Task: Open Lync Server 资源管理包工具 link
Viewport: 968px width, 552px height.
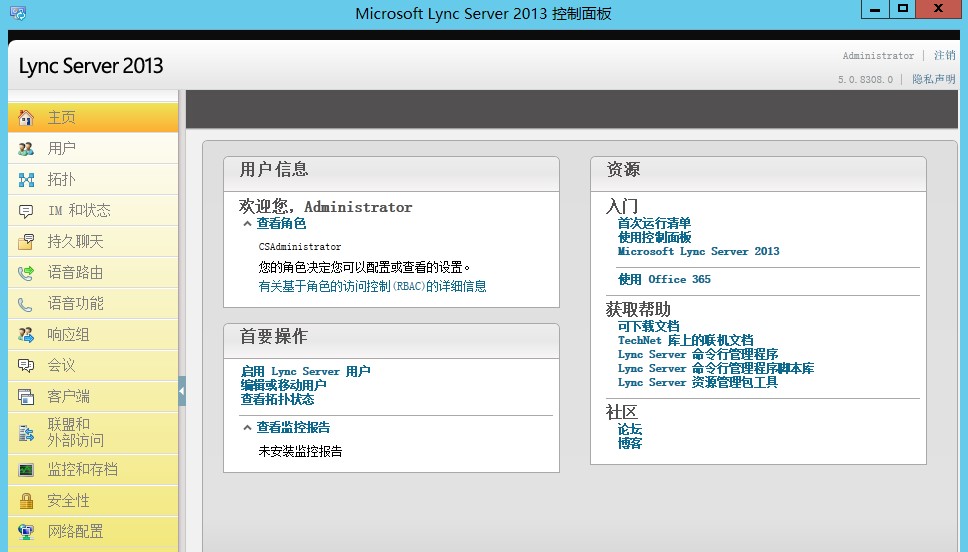Action: pyautogui.click(x=698, y=383)
